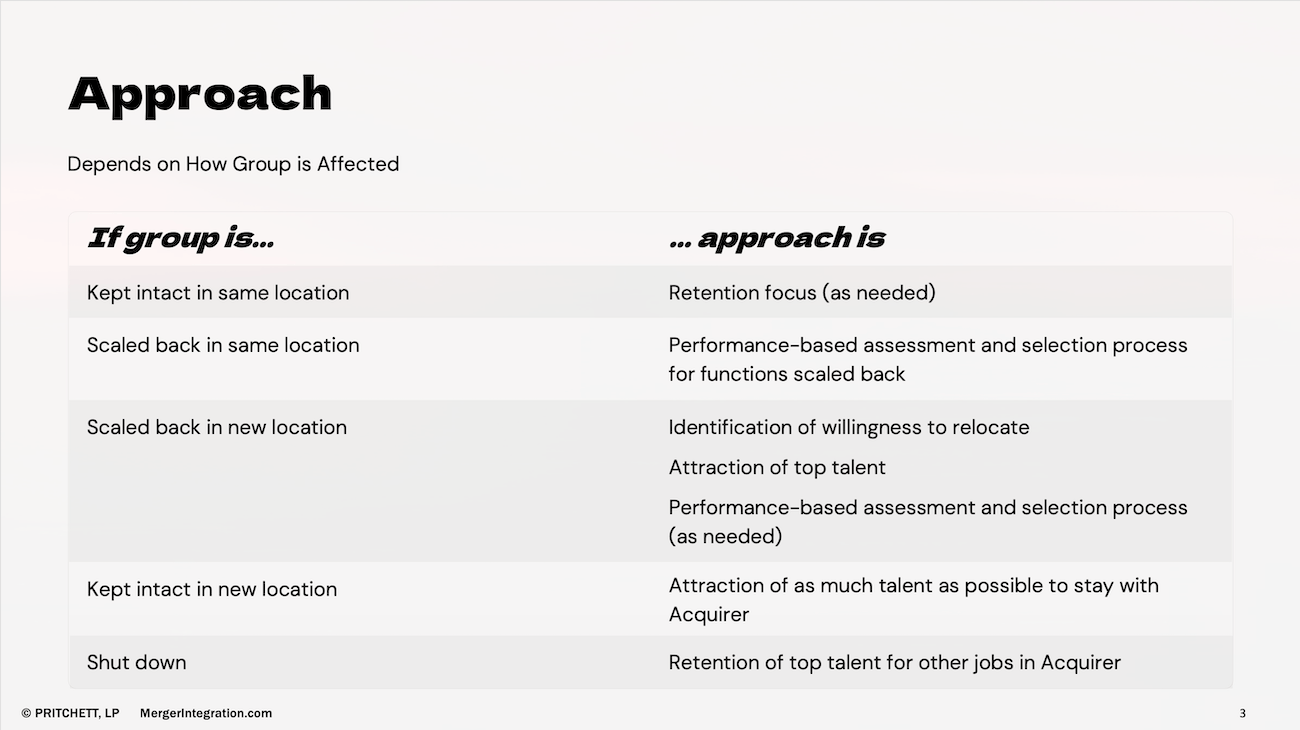Click the 'Shut down' row label
1300x730 pixels.
[x=137, y=662]
